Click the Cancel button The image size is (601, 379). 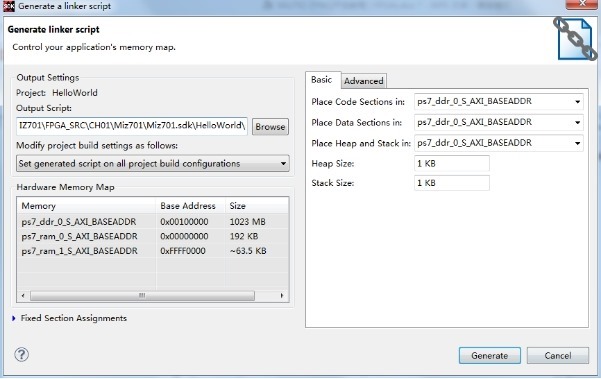coord(558,356)
